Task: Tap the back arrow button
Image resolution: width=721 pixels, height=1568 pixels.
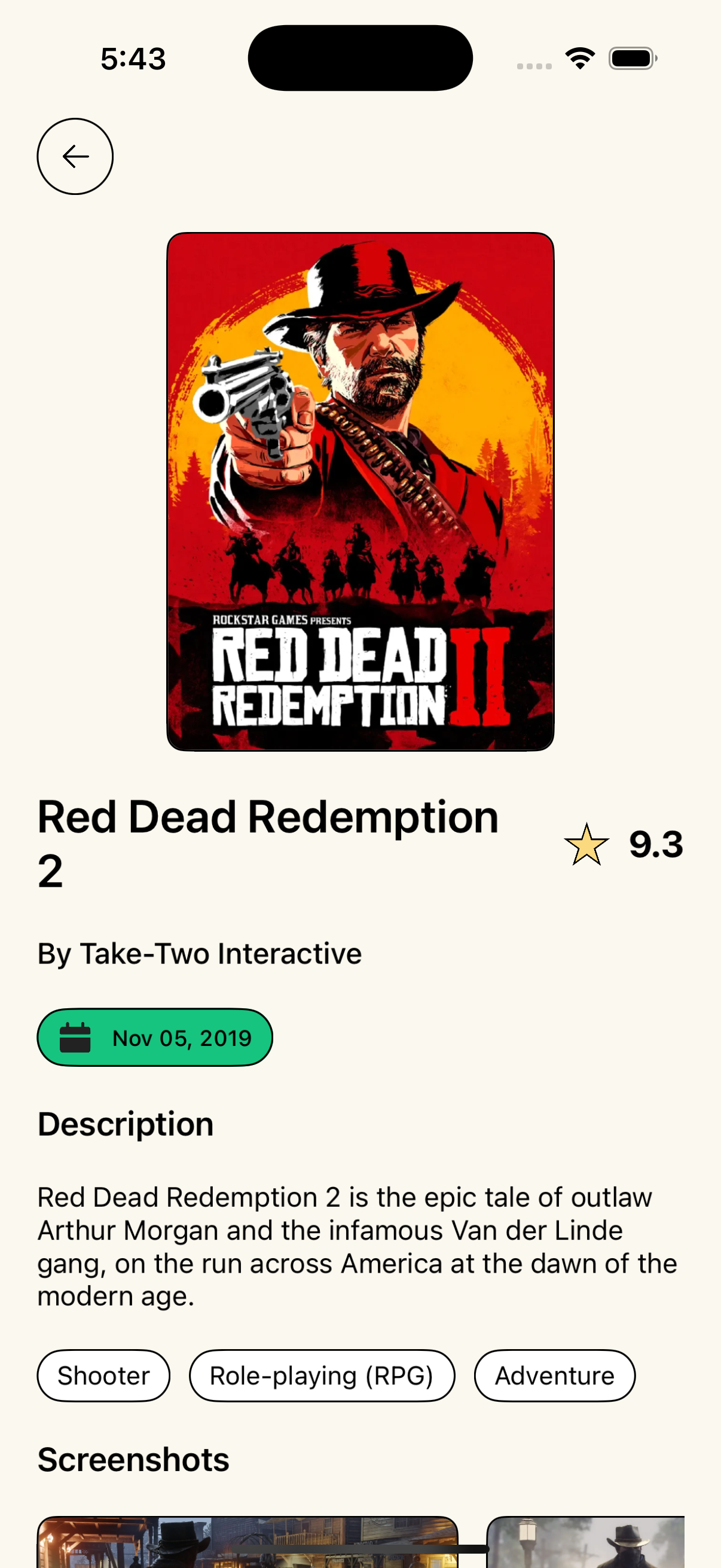Action: [x=75, y=157]
